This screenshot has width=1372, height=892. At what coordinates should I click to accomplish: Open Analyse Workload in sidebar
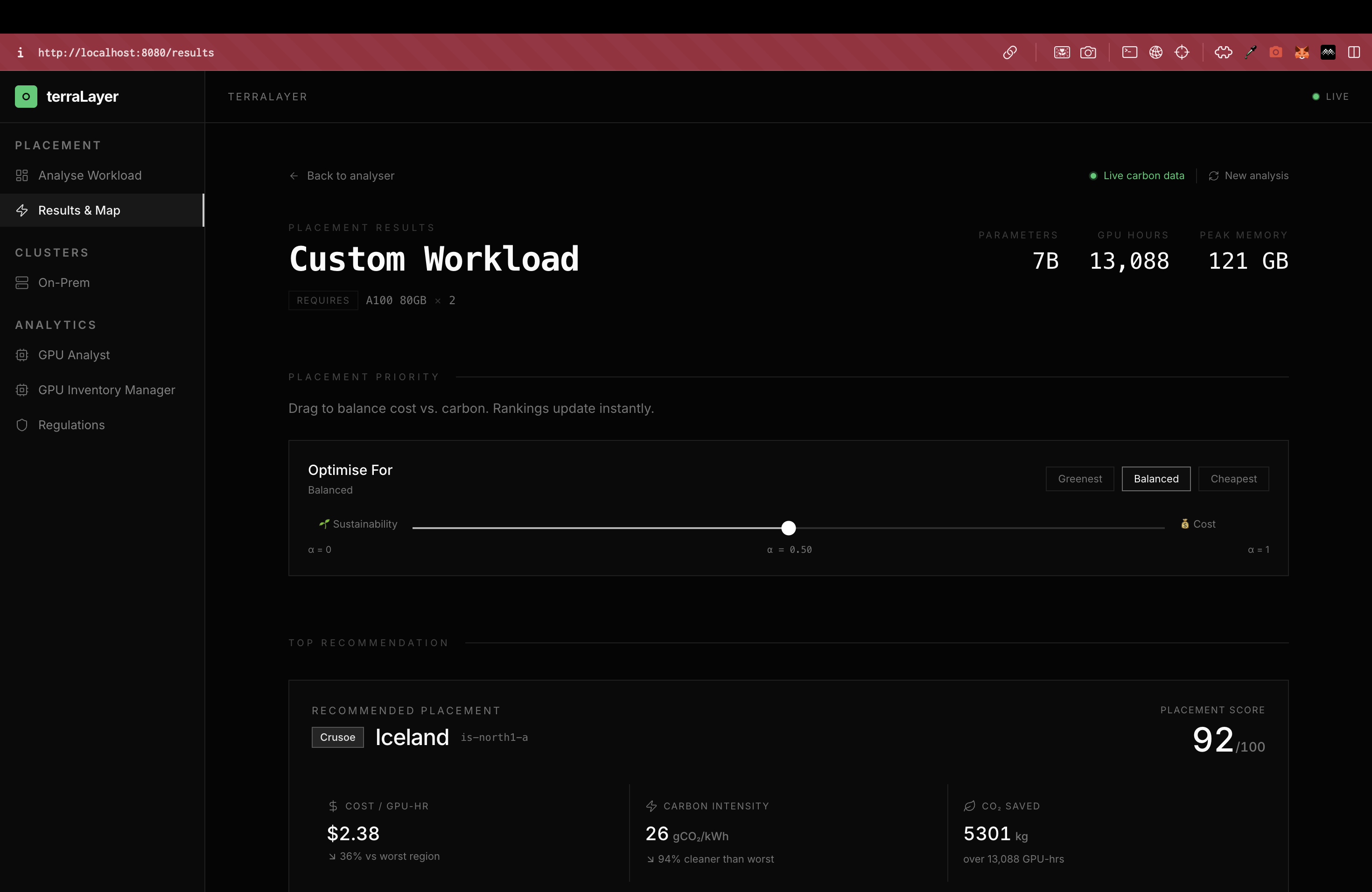(x=89, y=175)
